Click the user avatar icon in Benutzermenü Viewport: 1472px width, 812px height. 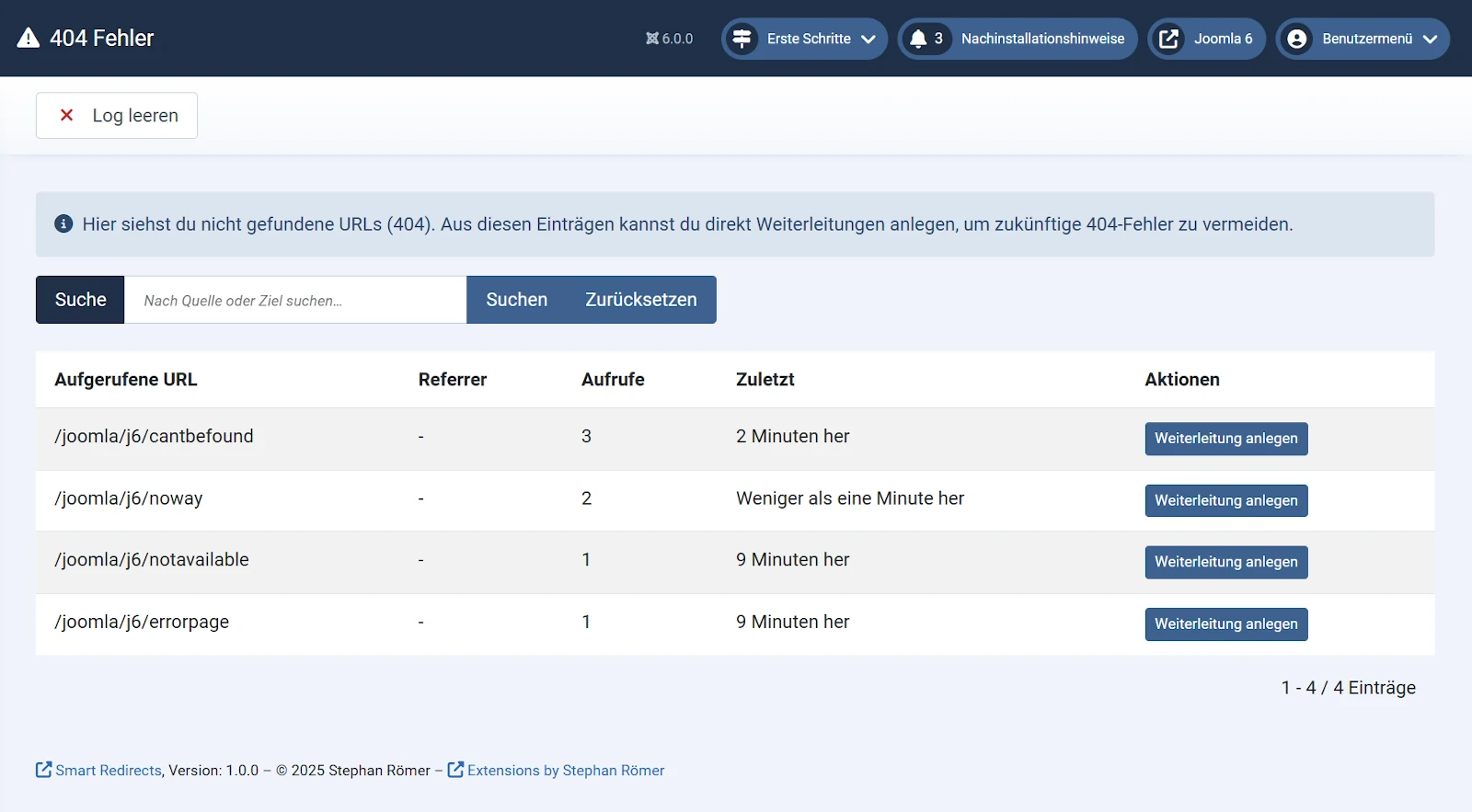(x=1297, y=39)
